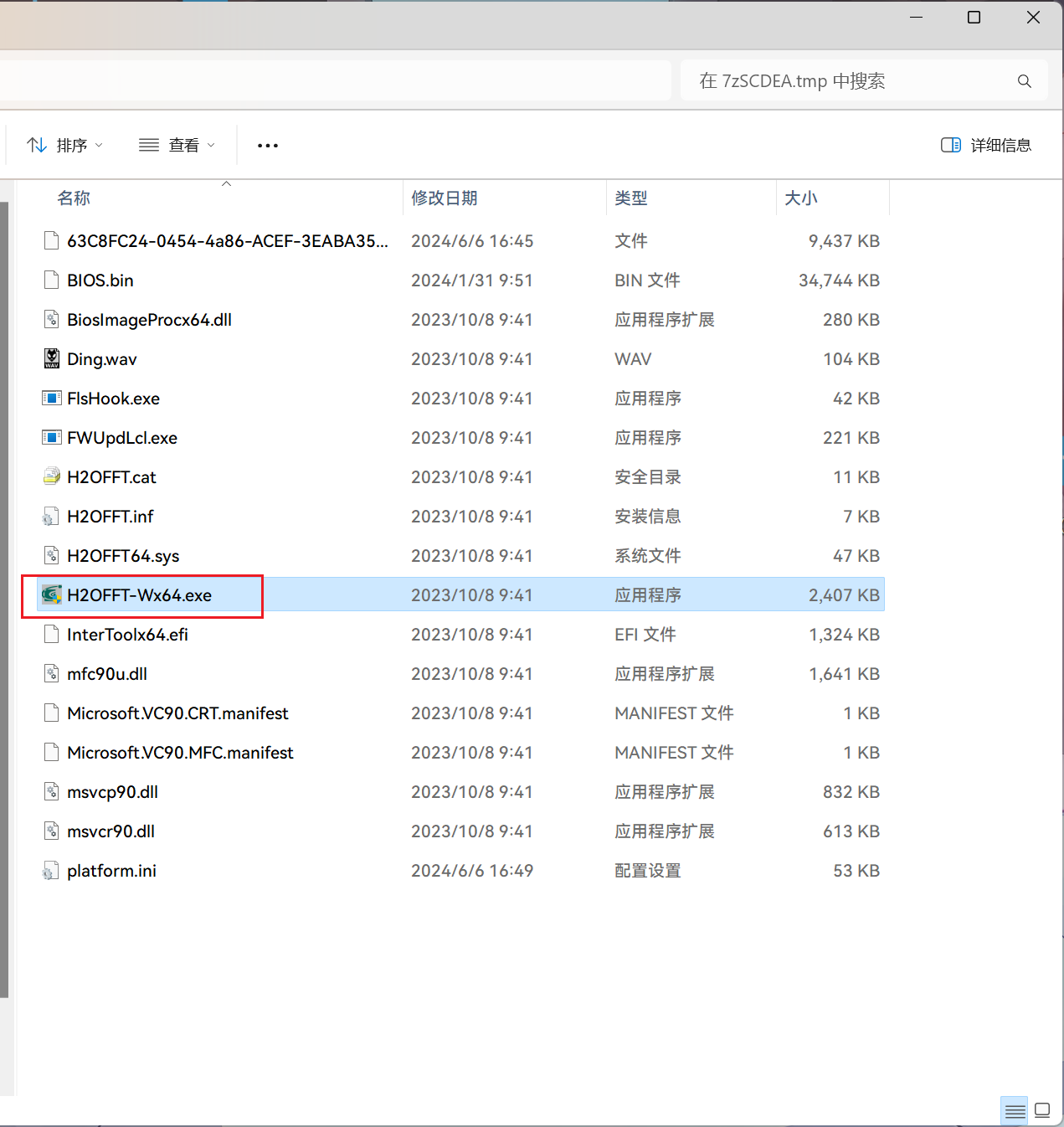The width and height of the screenshot is (1064, 1127).
Task: Select the BiosImageProcx64.dll file icon
Action: 52,320
